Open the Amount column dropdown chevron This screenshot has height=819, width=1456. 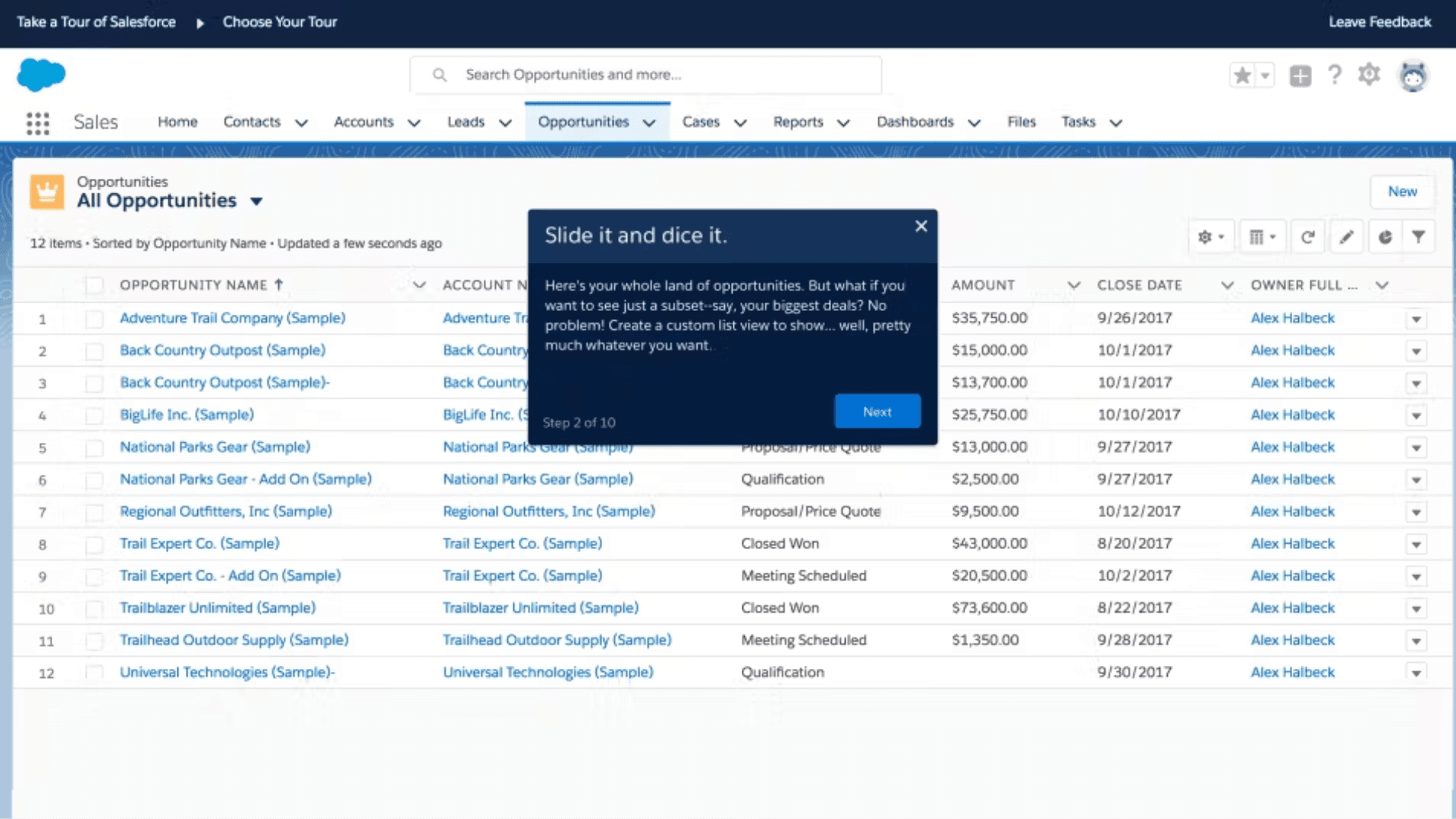click(1074, 285)
